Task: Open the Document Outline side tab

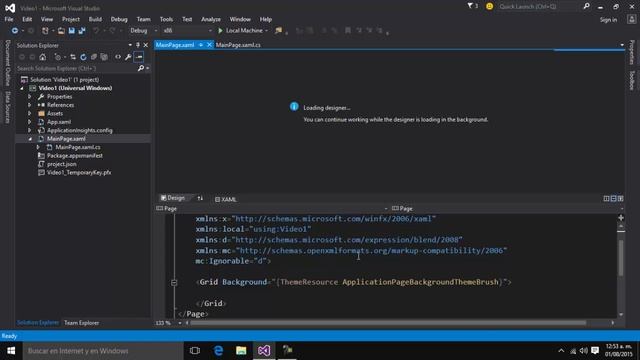Action: [7, 63]
